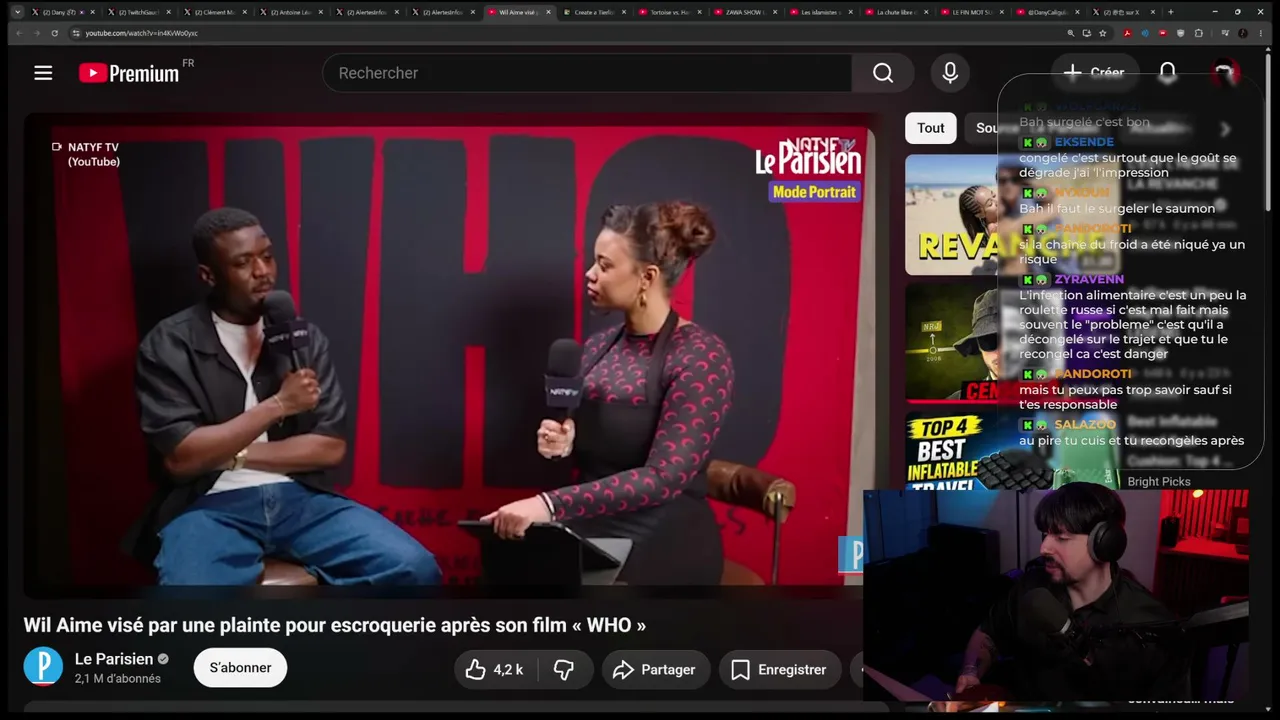Open Le Parisien channel avatar

(43, 667)
